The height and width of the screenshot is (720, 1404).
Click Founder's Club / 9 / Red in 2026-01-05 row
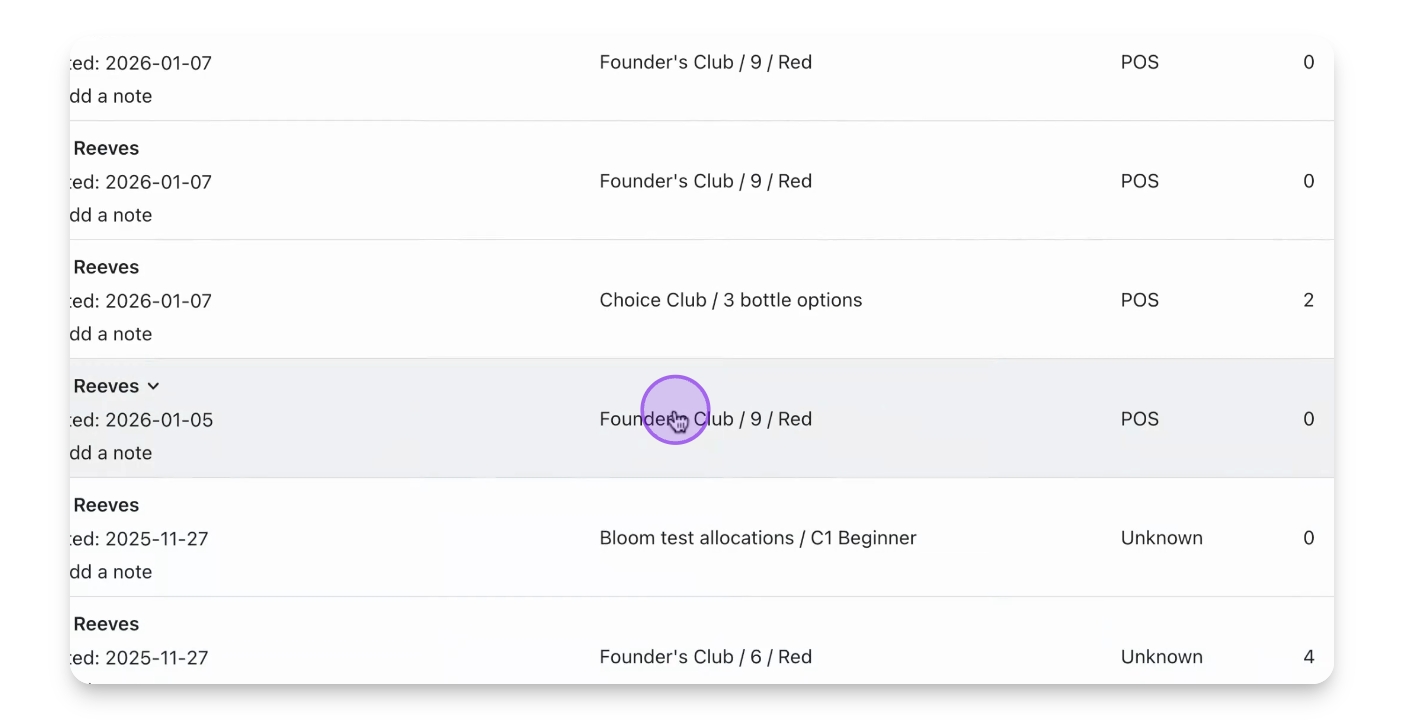[760, 419]
